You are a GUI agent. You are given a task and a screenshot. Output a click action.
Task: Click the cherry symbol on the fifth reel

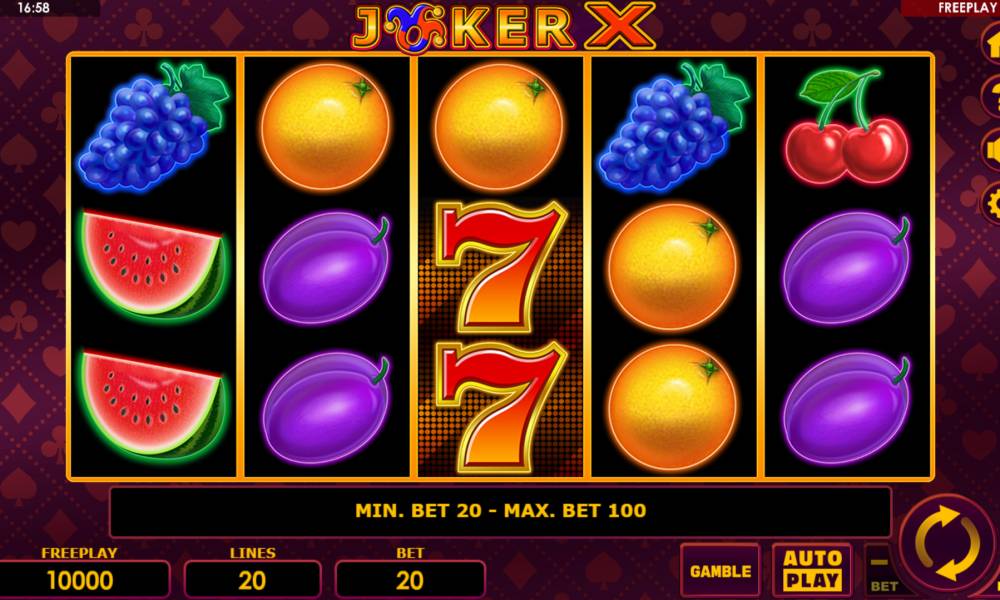point(846,126)
